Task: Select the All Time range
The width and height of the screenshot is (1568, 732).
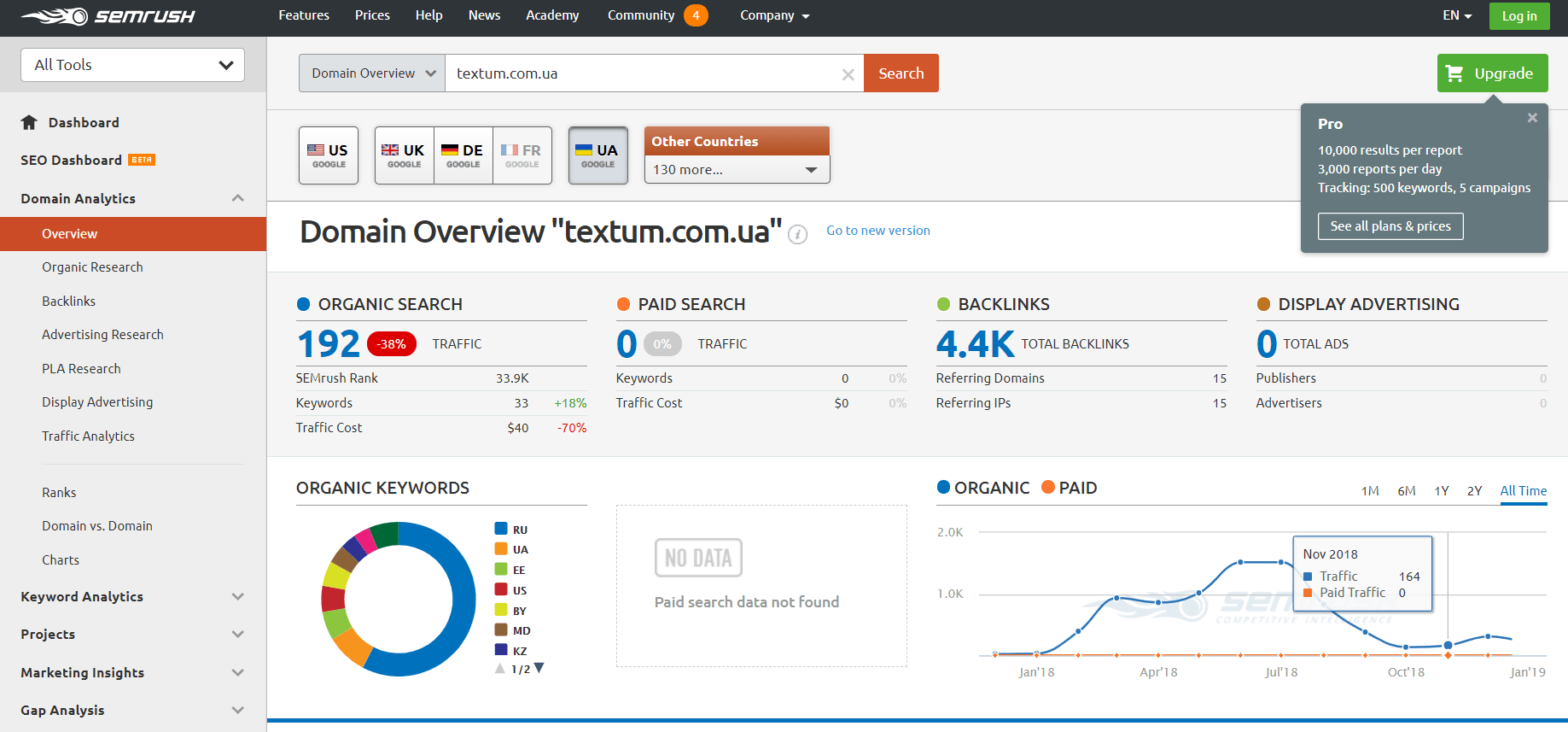Action: click(1524, 490)
